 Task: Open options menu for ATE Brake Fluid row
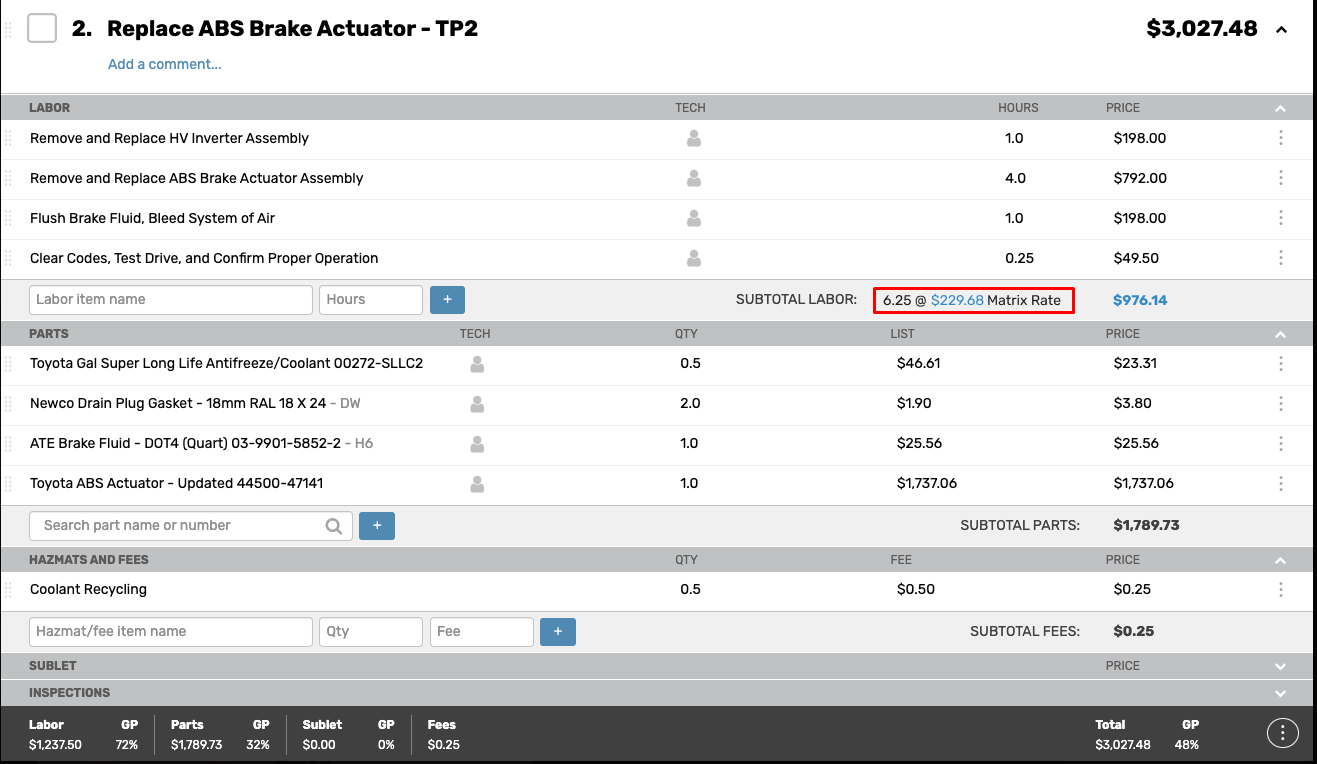pyautogui.click(x=1281, y=443)
